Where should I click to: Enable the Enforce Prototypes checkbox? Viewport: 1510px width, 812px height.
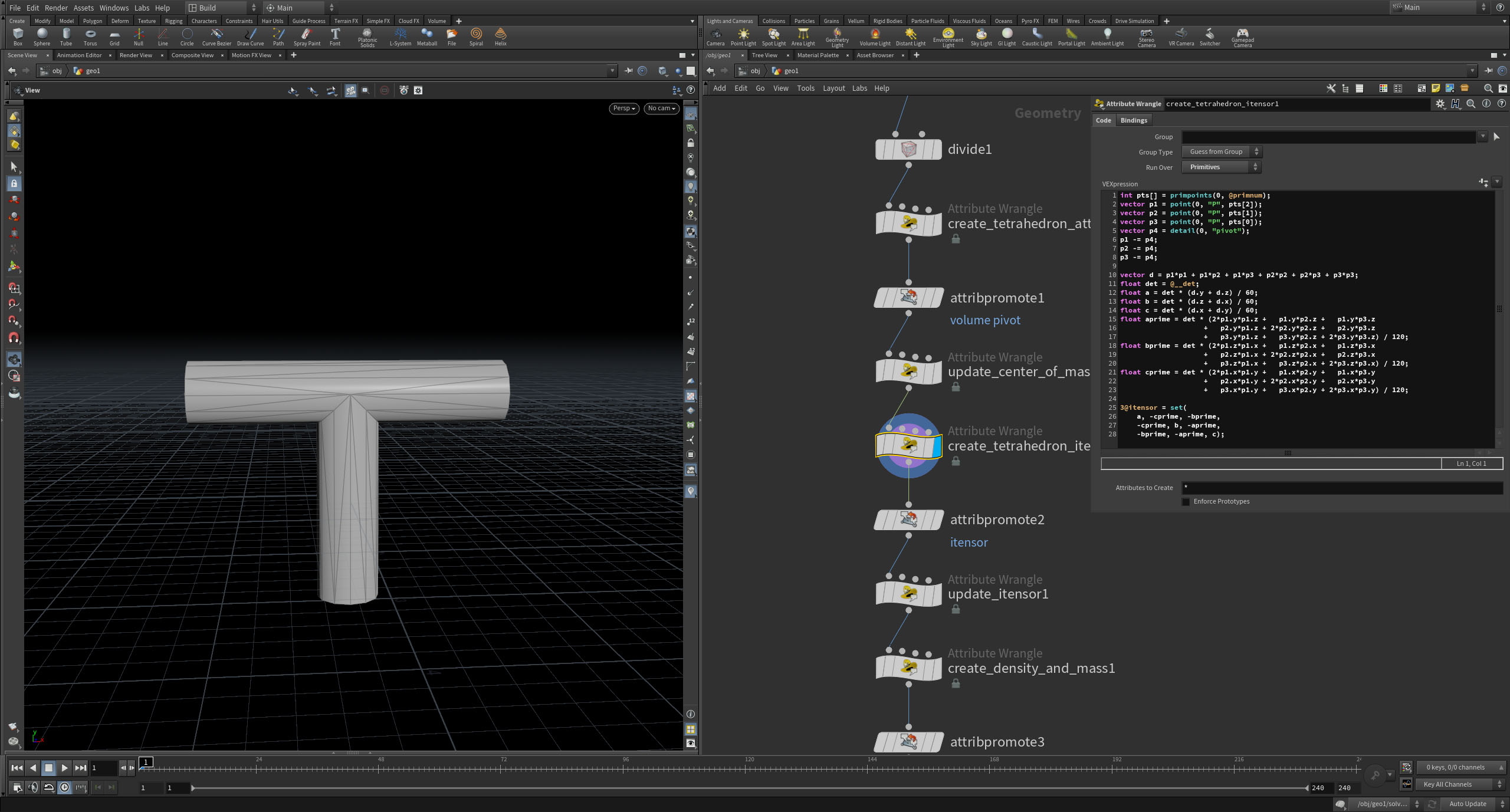(x=1186, y=502)
